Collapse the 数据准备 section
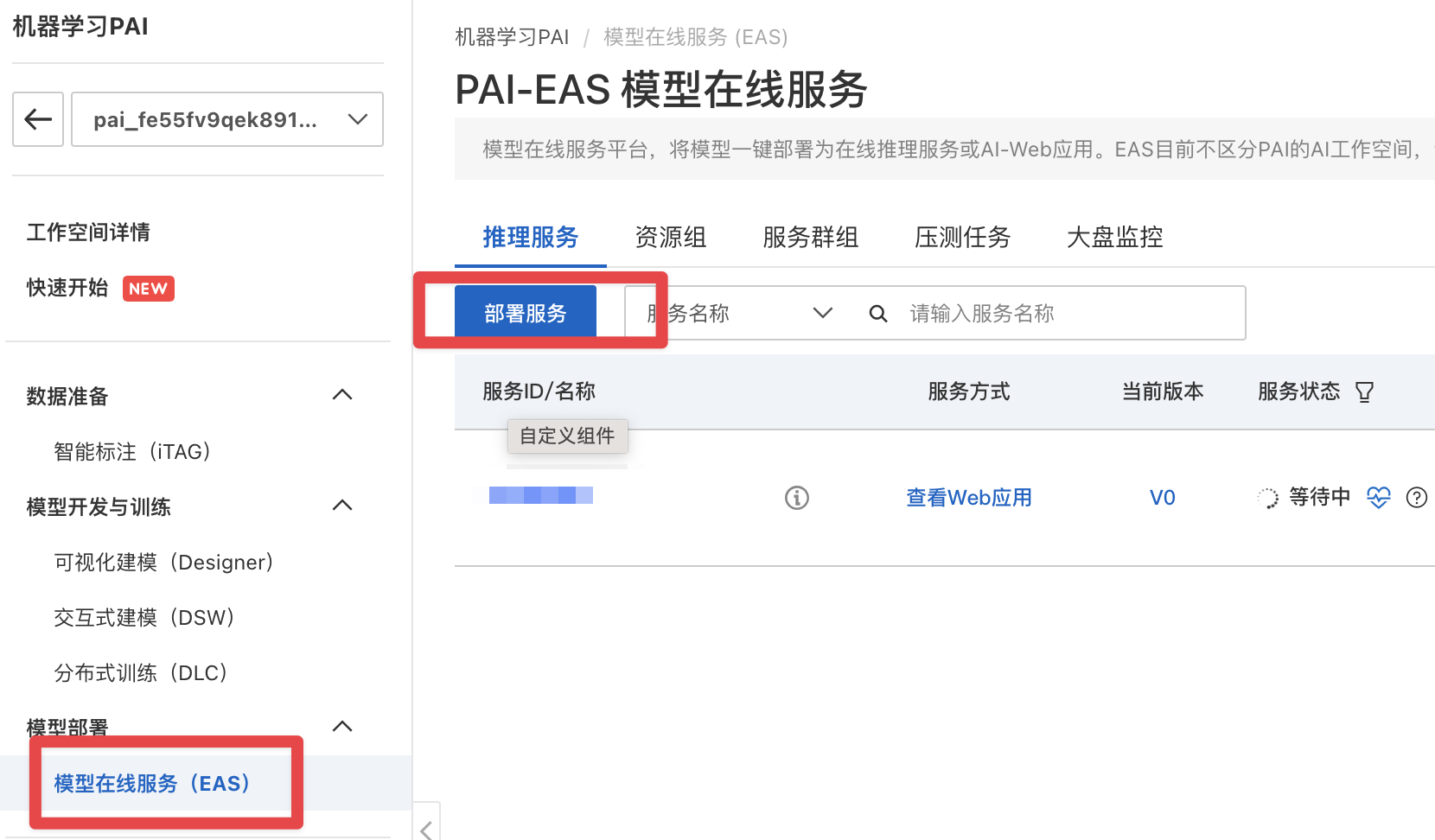Screen dimensions: 1435x840 pyautogui.click(x=342, y=395)
